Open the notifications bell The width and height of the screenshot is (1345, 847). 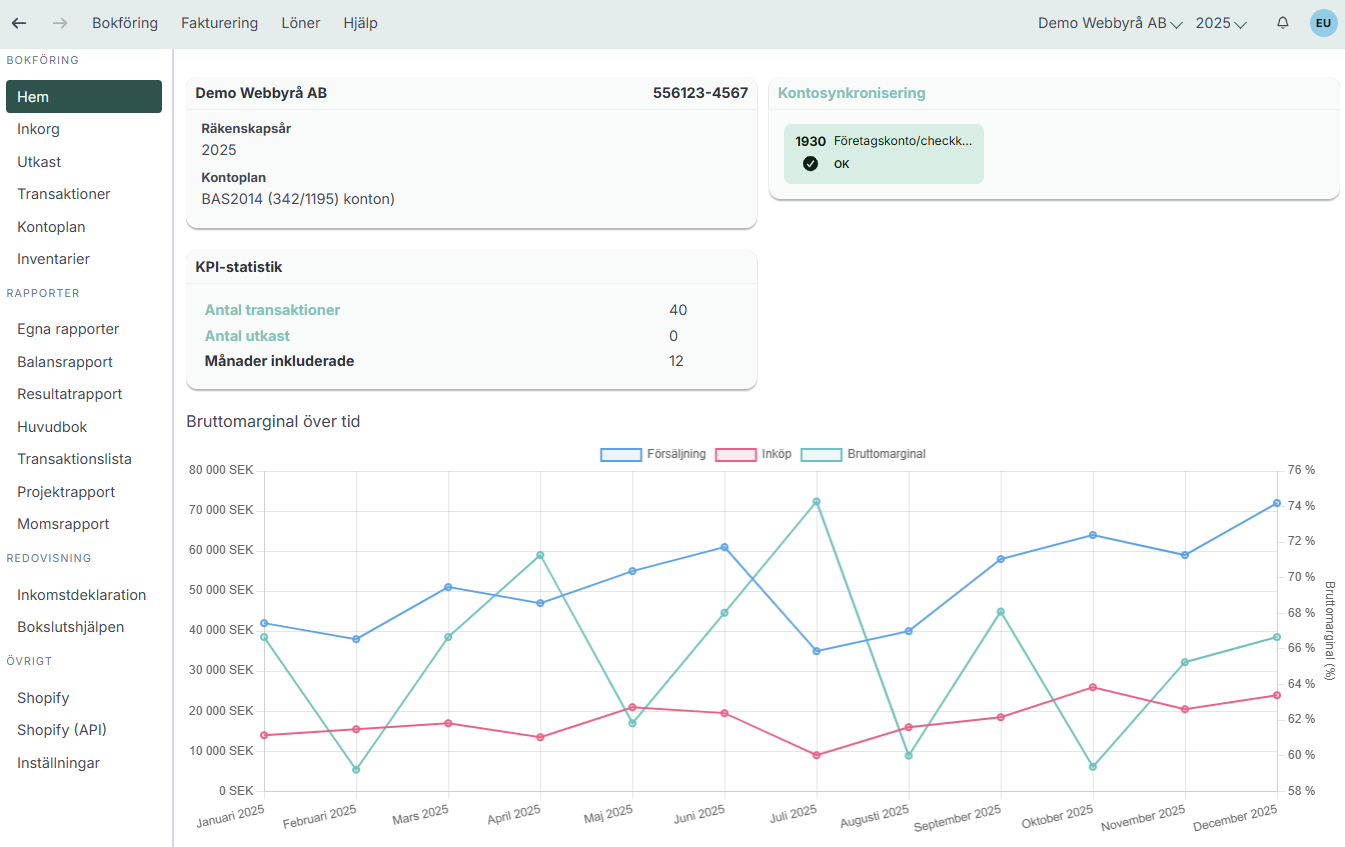pyautogui.click(x=1283, y=23)
